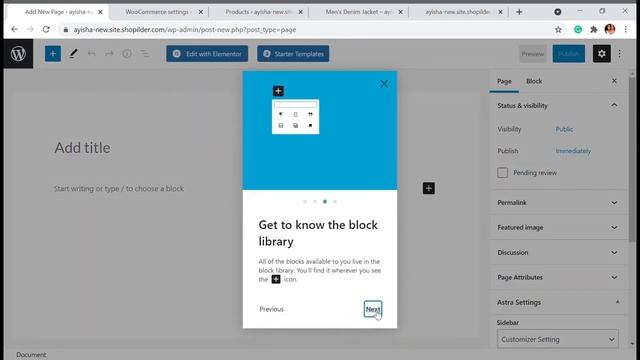Click the green Grammarly extension icon

[x=578, y=29]
